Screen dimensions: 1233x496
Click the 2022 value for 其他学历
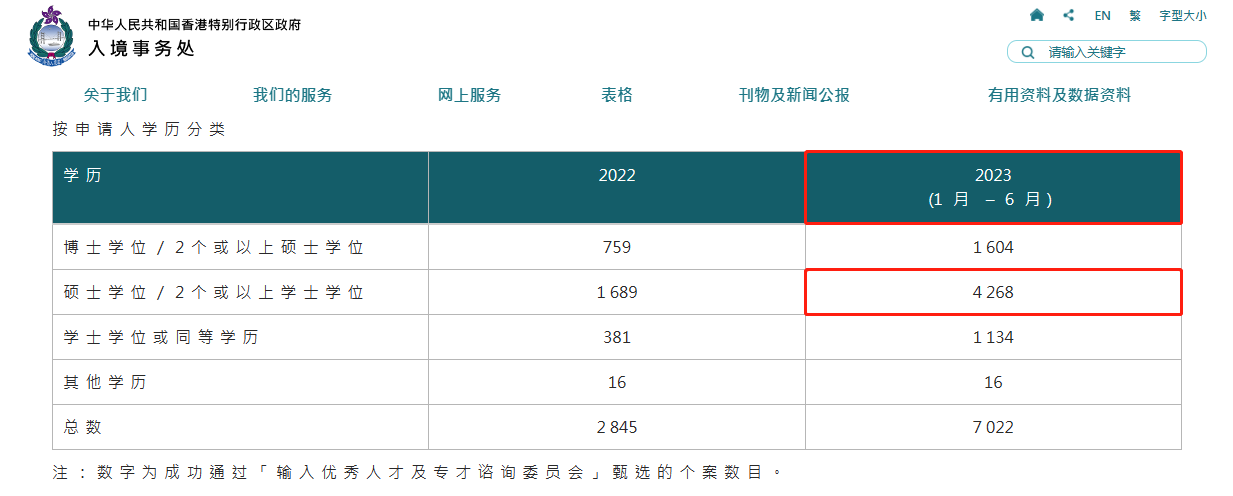(617, 383)
